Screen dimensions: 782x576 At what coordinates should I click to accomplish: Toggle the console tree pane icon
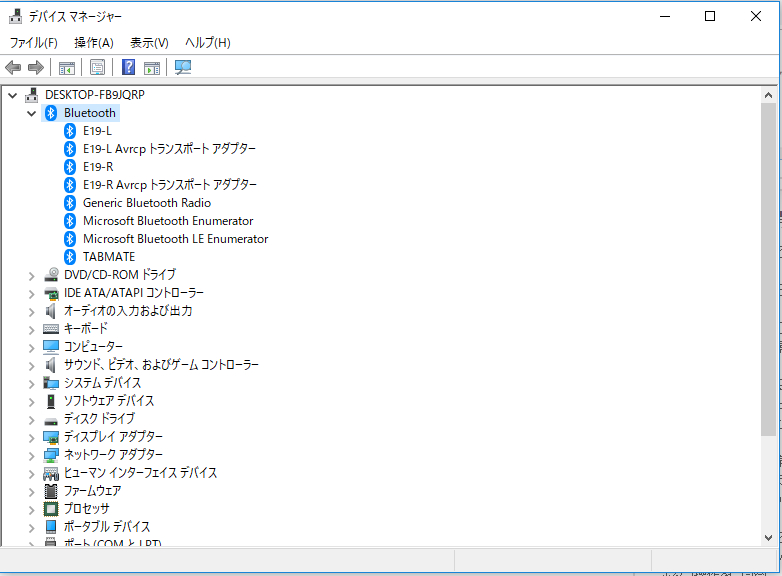point(66,67)
